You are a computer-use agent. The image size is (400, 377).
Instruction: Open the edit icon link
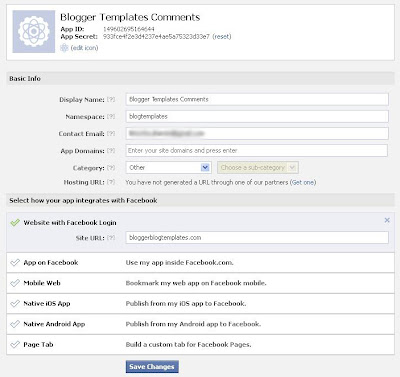(84, 48)
